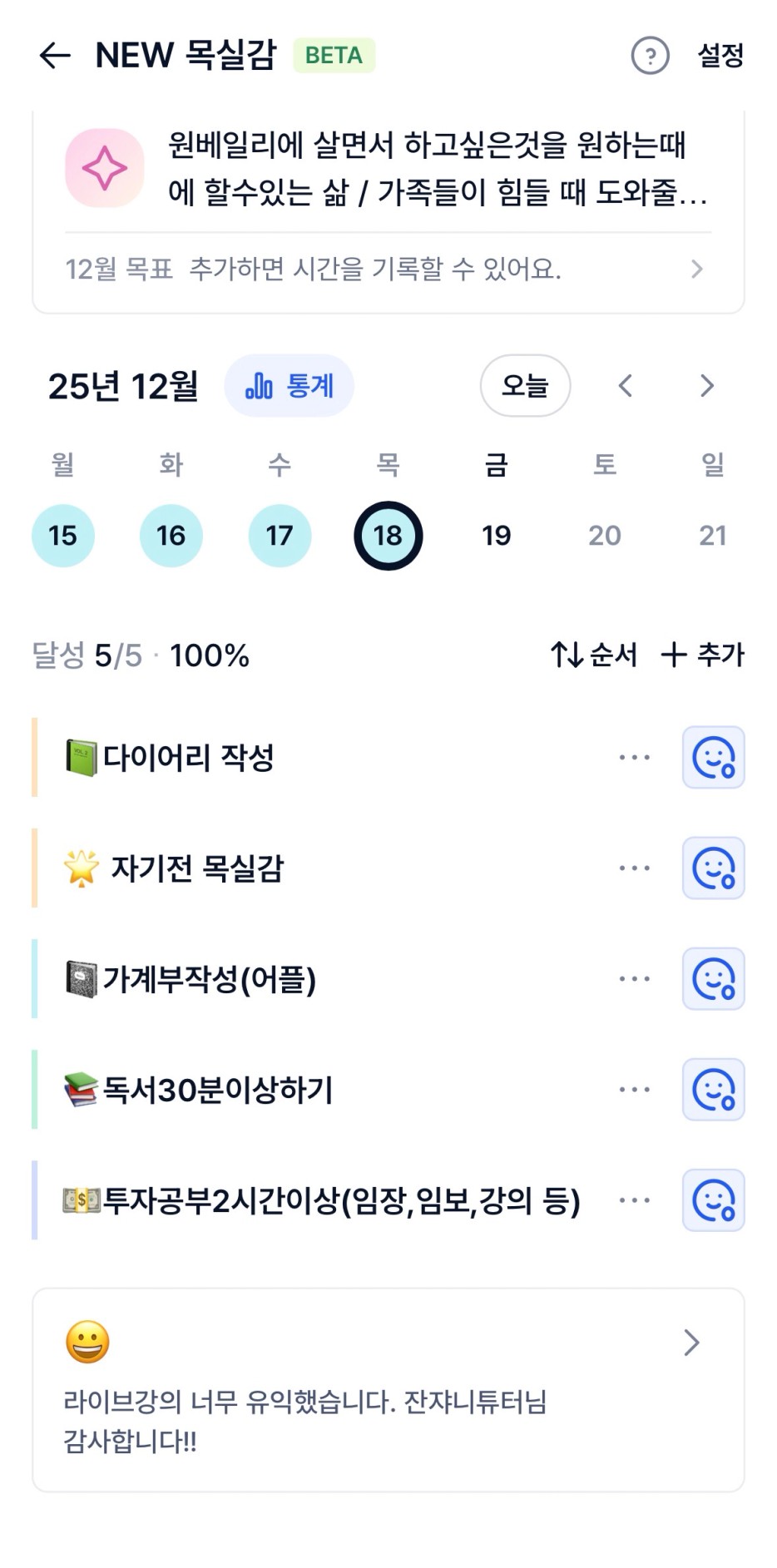Tap the back arrow icon
Viewport: 777px width, 1568px height.
pos(55,56)
